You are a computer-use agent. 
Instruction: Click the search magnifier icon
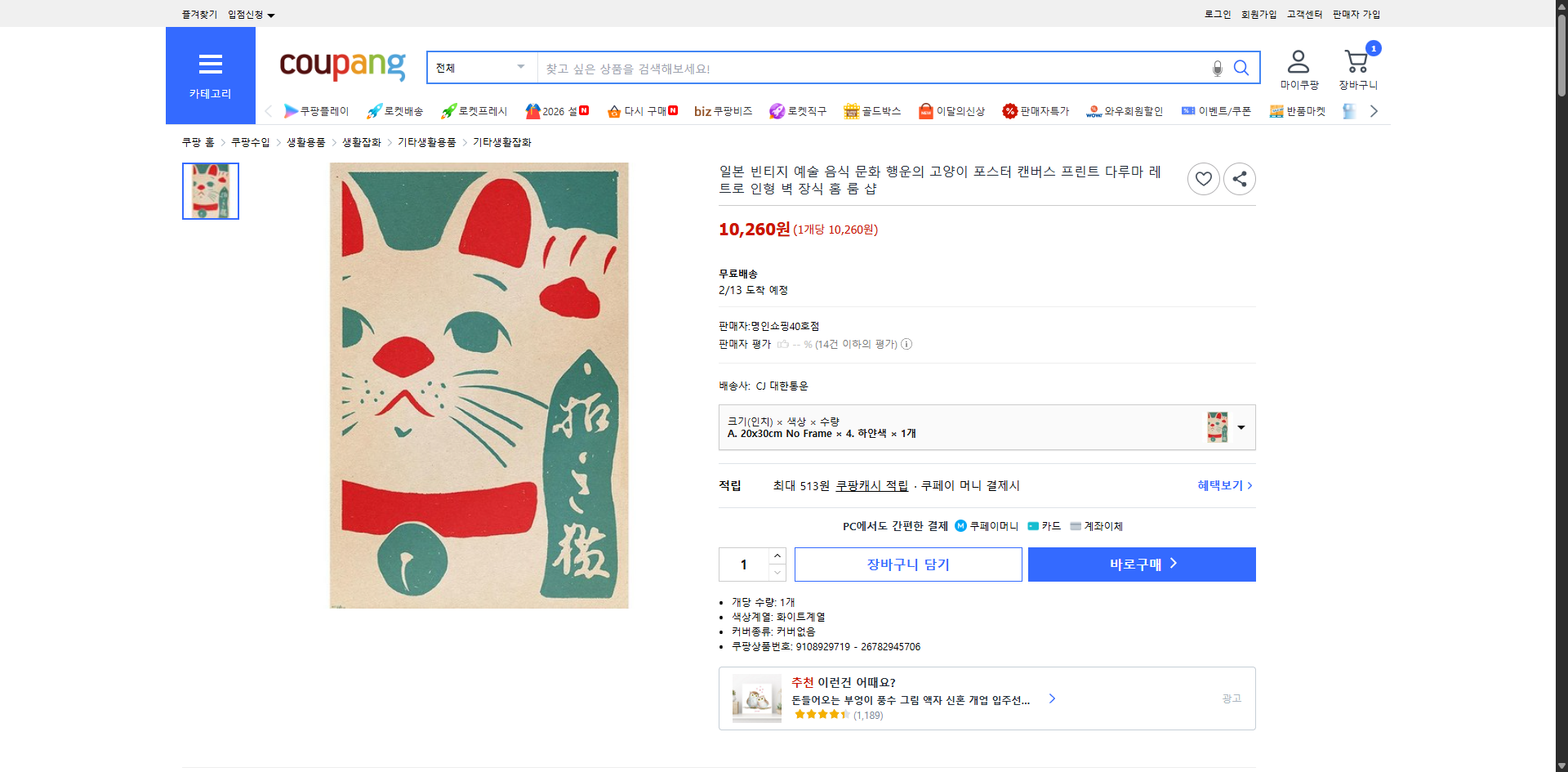[1241, 69]
